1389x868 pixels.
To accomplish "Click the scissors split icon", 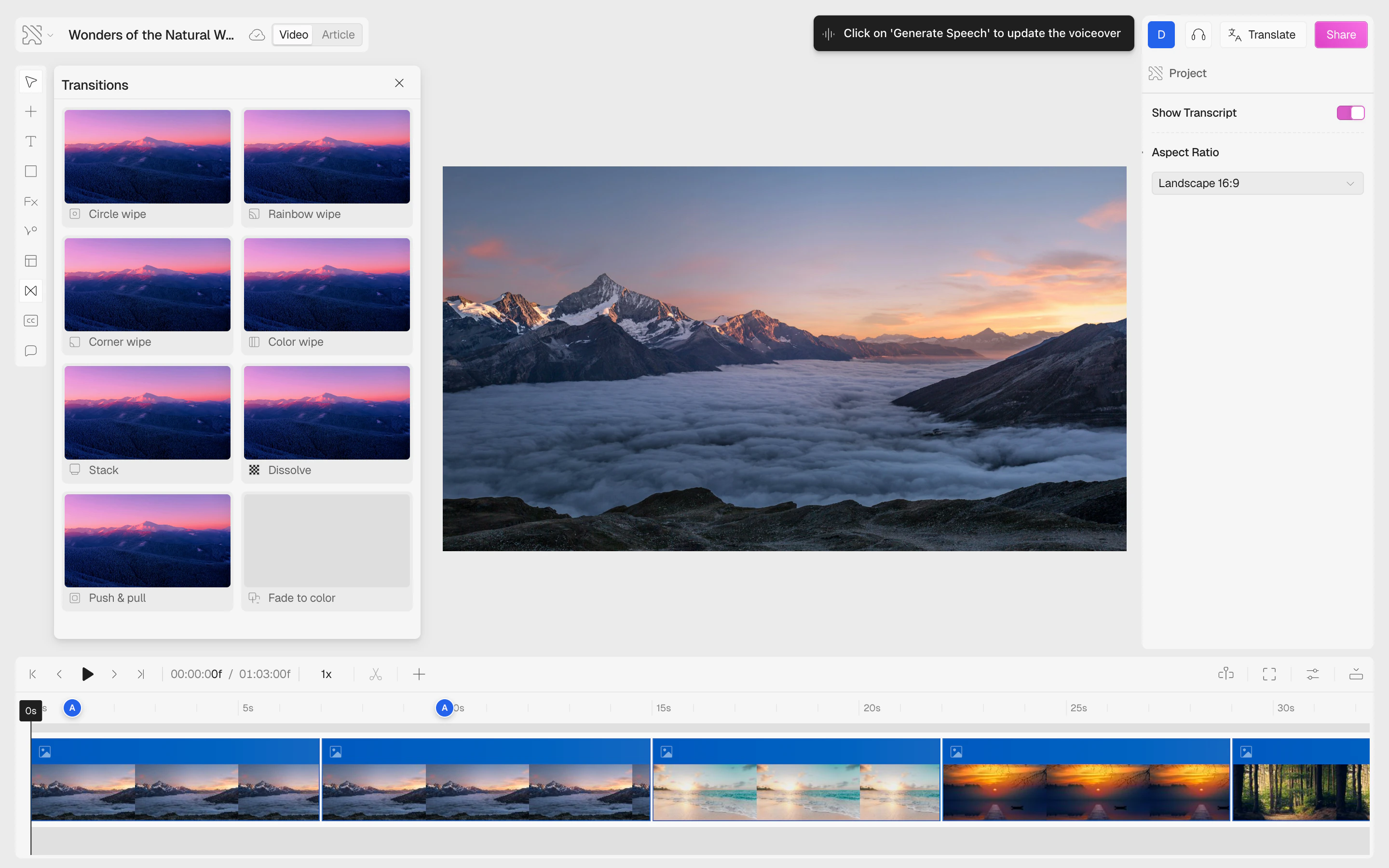I will pos(375,674).
